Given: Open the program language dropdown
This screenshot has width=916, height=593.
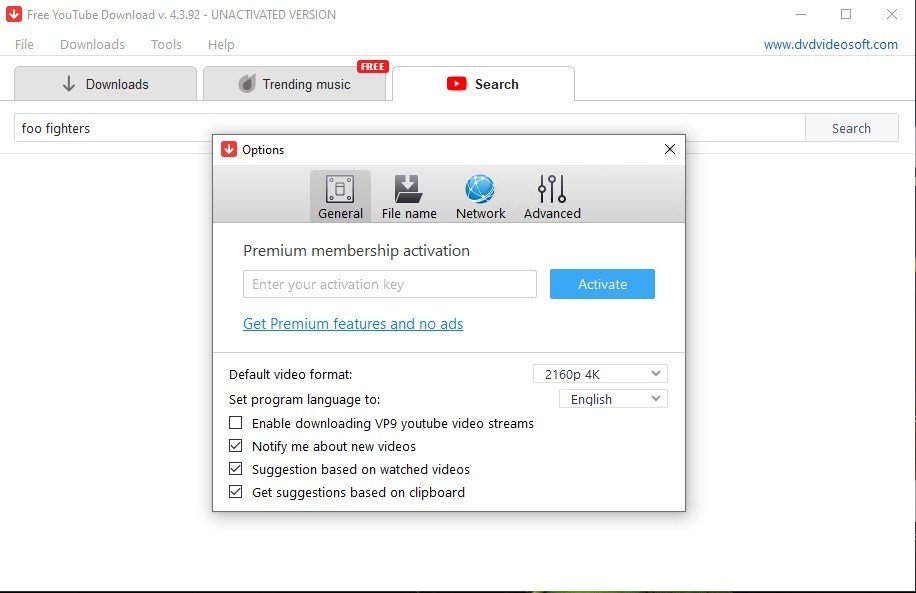Looking at the screenshot, I should pos(613,399).
